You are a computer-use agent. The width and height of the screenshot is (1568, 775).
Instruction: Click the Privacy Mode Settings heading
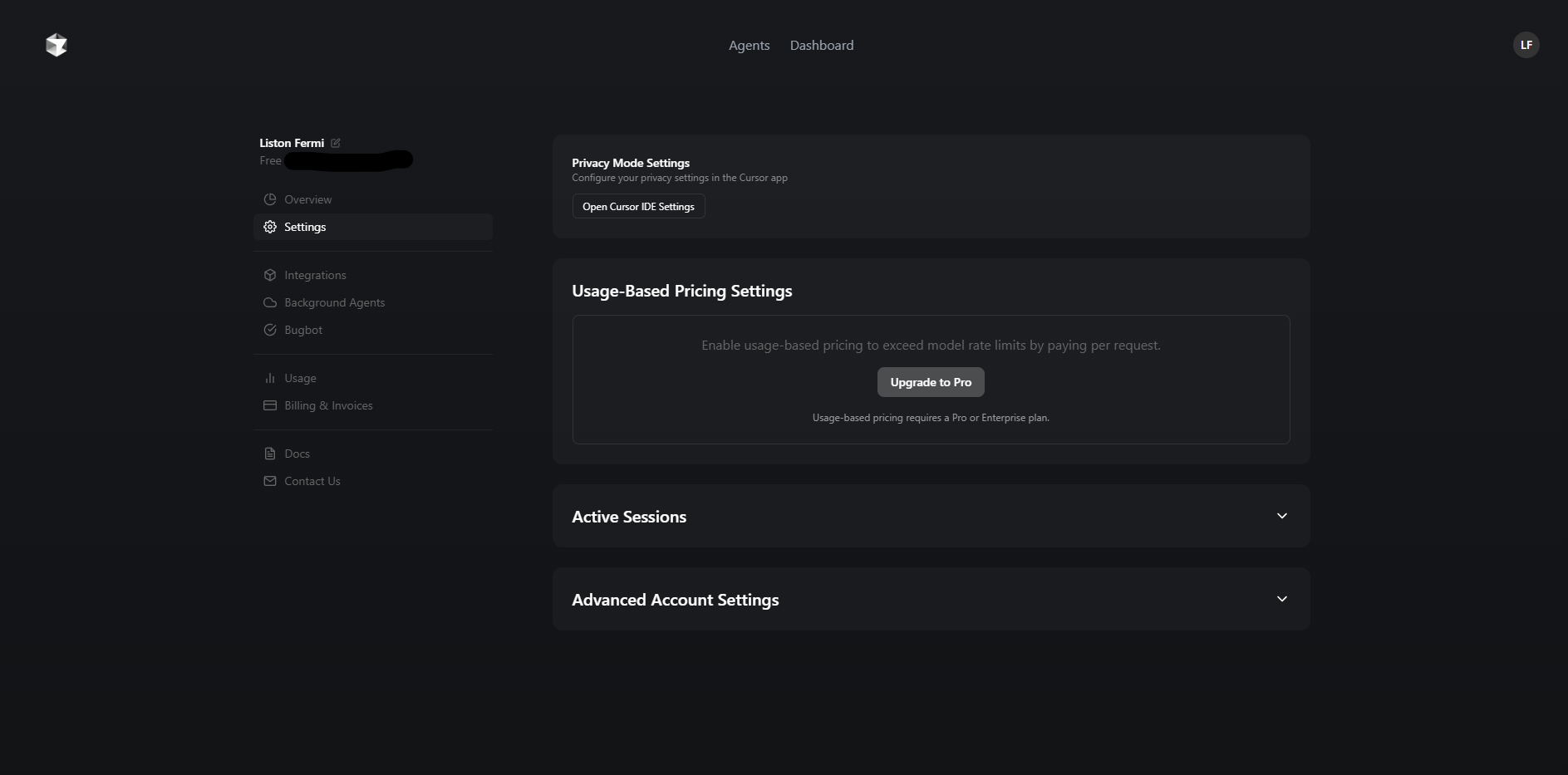[x=631, y=163]
